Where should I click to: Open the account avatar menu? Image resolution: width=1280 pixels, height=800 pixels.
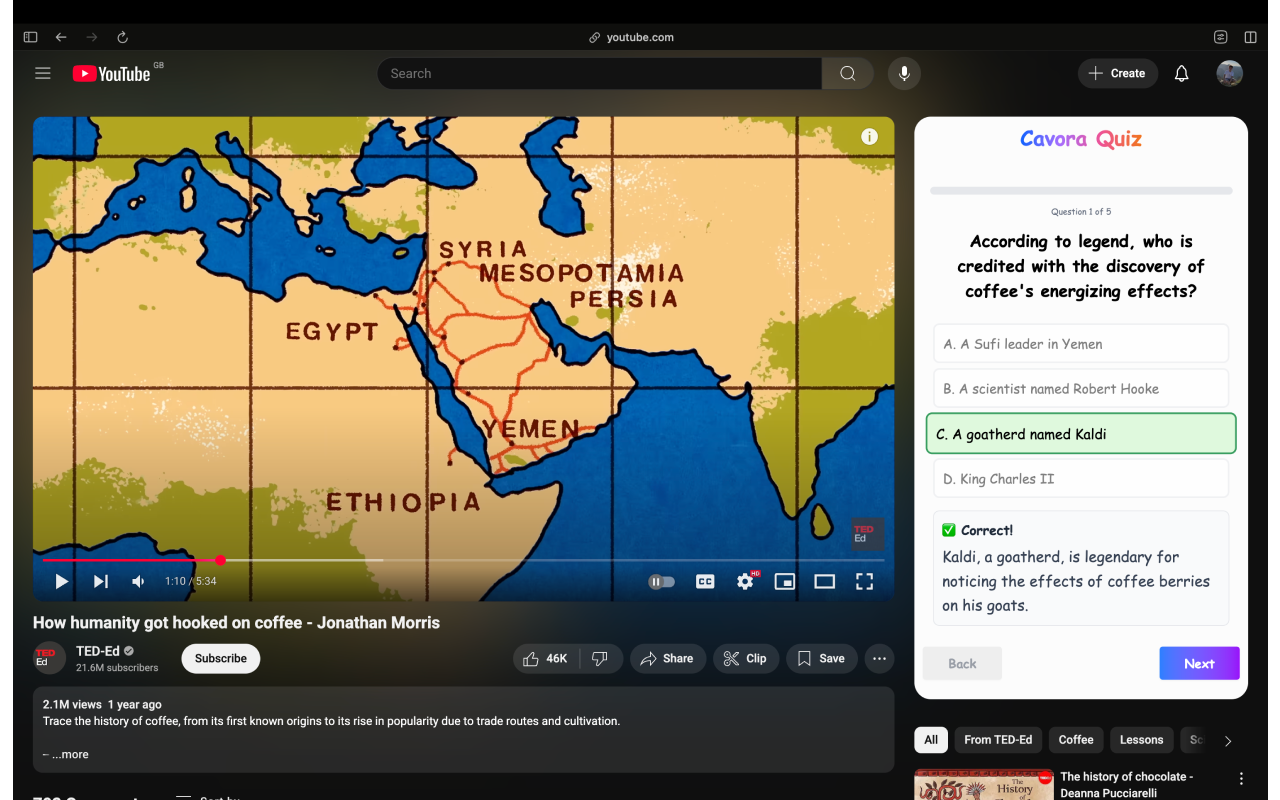[x=1229, y=73]
